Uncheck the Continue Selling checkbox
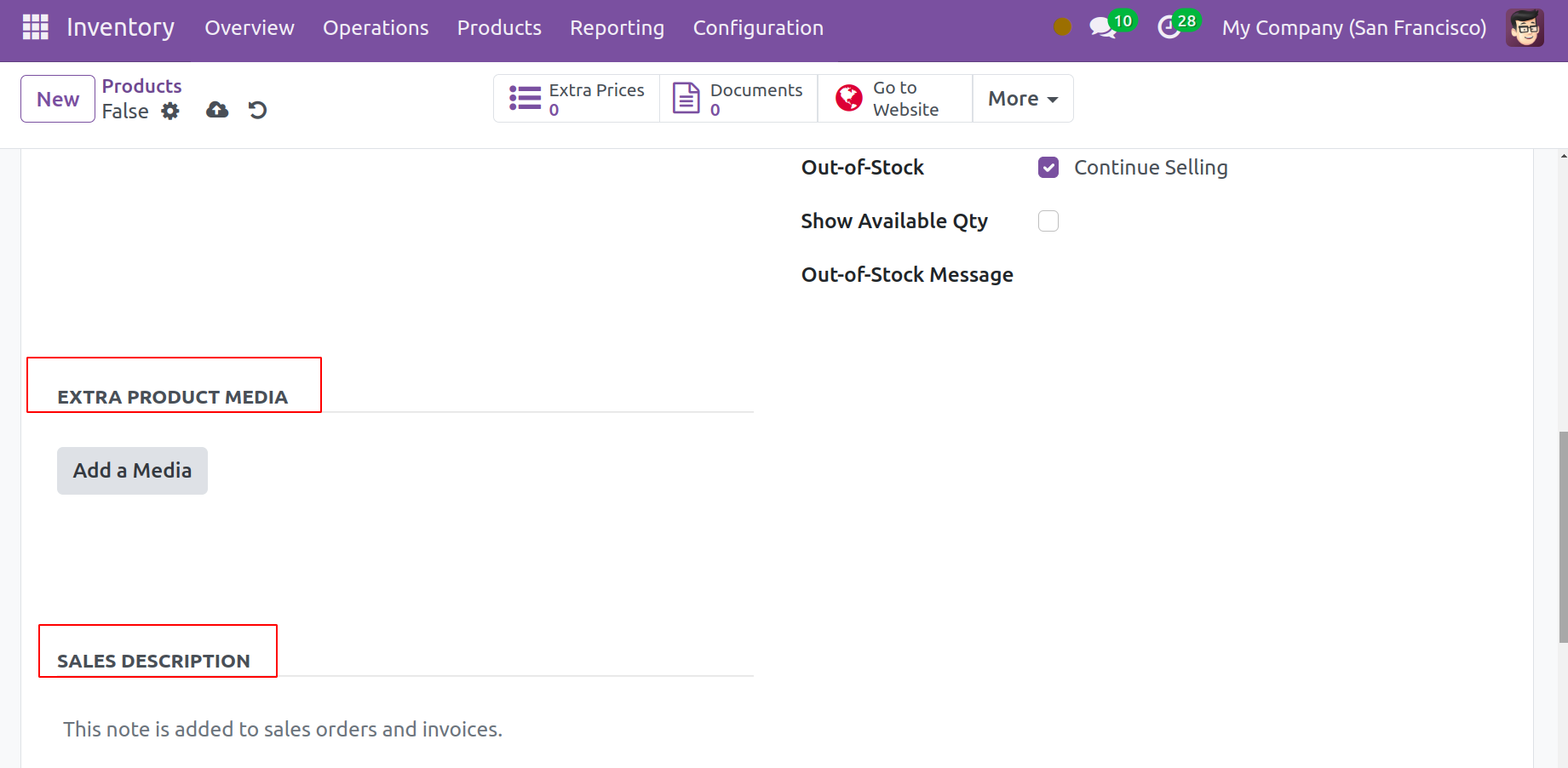This screenshot has height=768, width=1568. click(1048, 168)
